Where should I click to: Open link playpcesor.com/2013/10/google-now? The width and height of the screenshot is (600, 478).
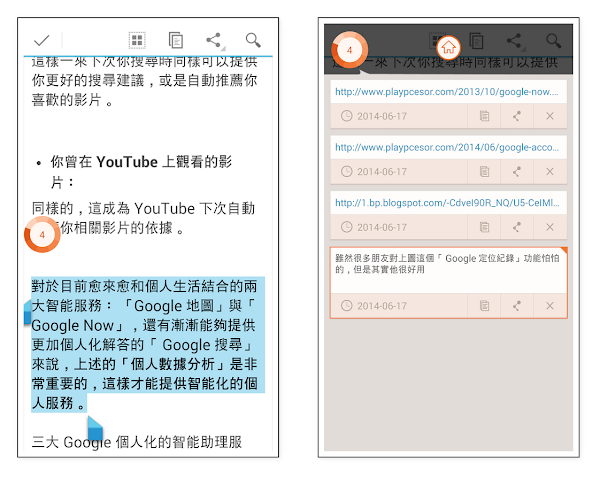448,92
